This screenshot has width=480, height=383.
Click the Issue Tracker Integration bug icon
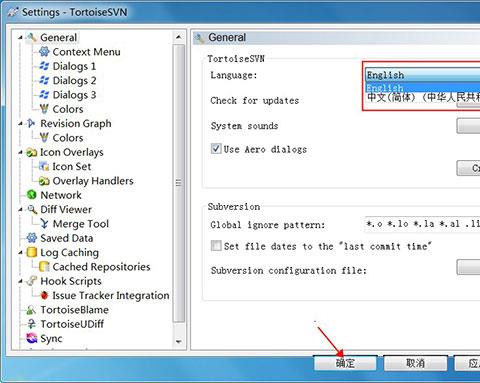(x=44, y=295)
